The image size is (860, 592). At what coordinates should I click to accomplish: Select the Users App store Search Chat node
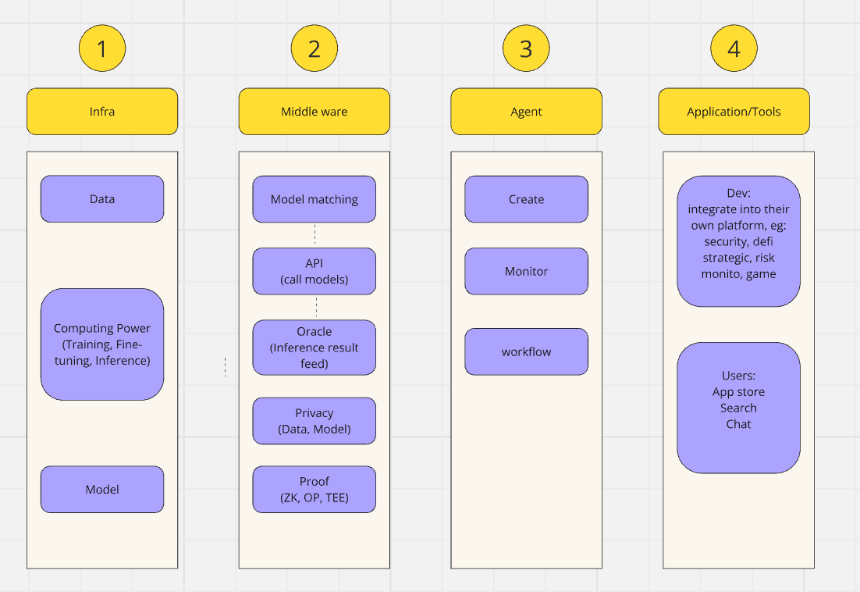739,408
